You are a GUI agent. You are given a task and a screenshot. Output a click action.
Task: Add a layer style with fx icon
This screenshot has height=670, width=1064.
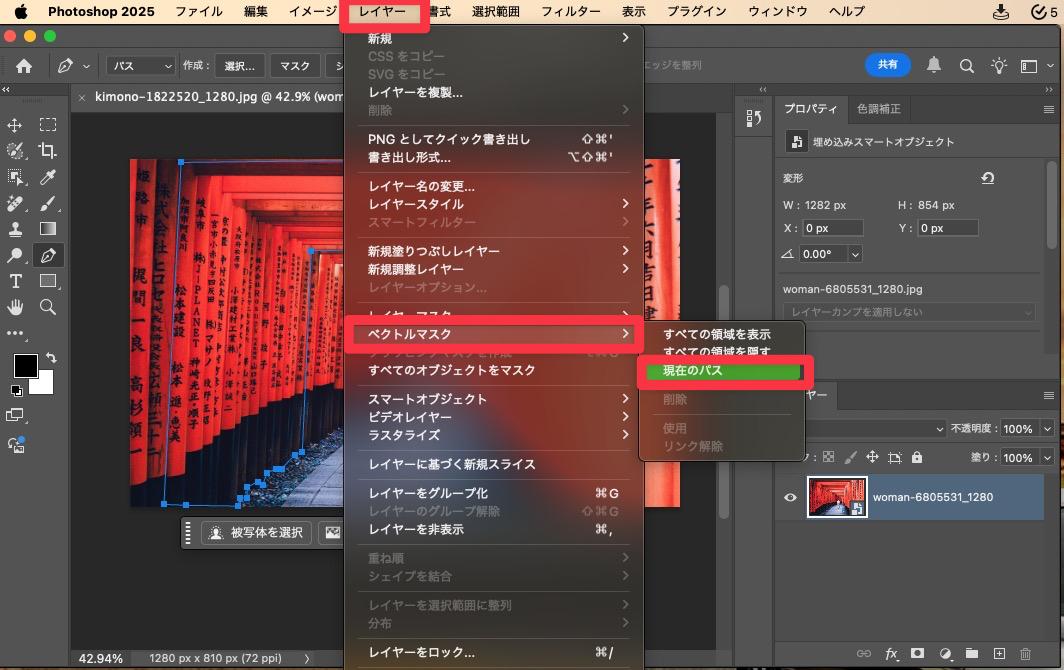(x=891, y=653)
